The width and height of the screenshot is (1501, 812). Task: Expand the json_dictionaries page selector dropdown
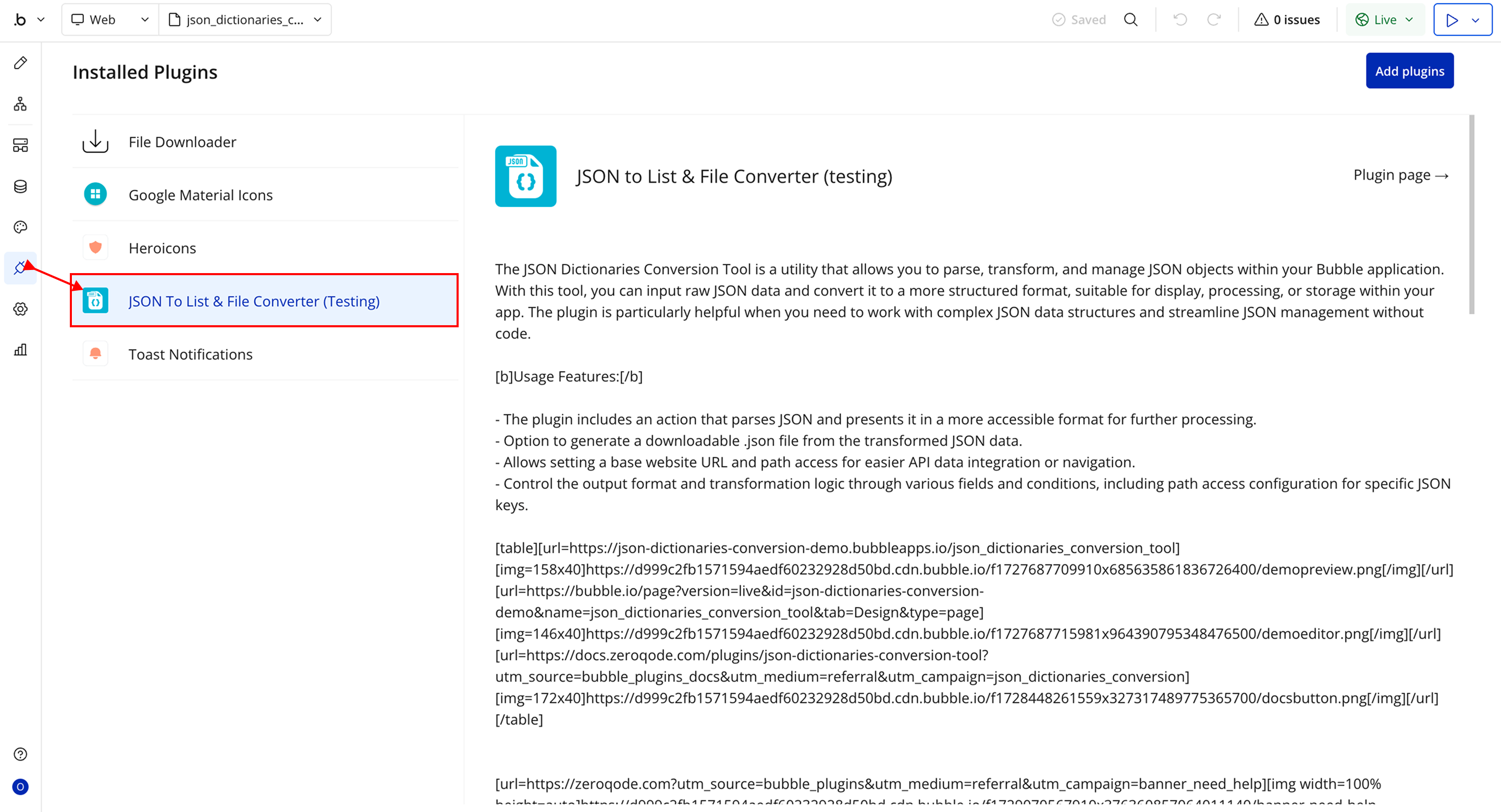click(245, 20)
